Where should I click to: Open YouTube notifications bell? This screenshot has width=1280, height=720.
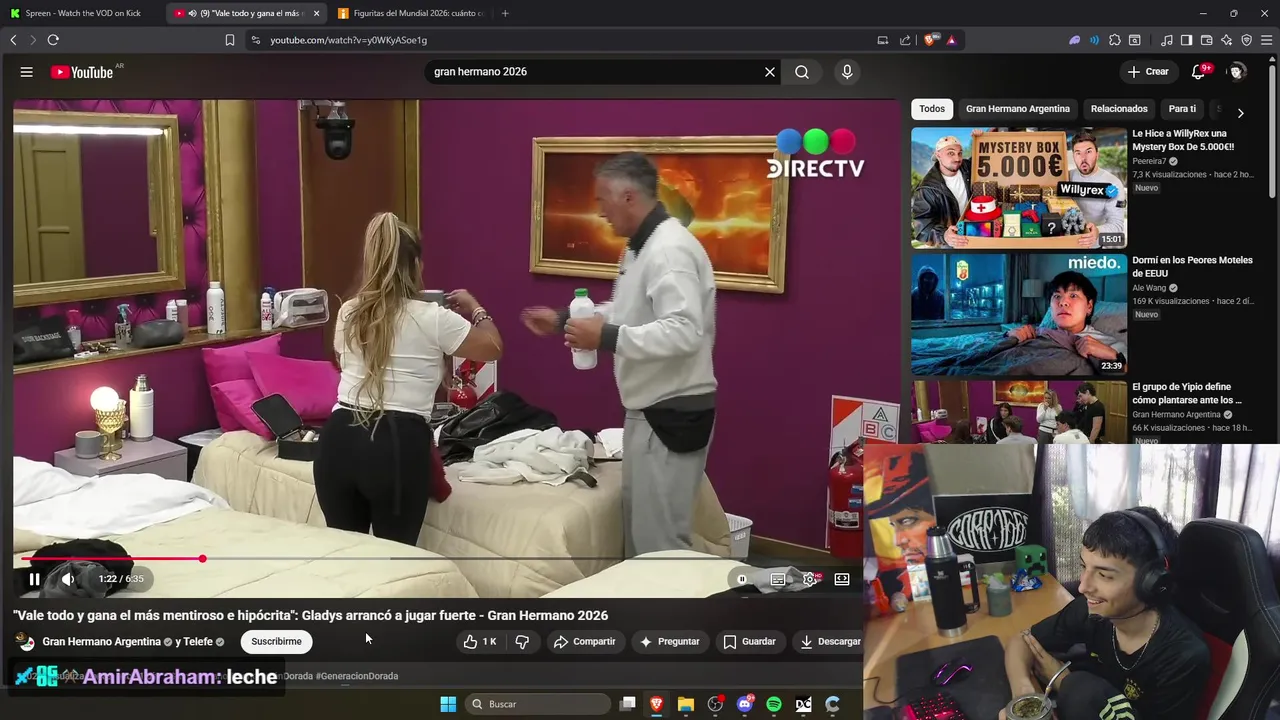point(1198,72)
